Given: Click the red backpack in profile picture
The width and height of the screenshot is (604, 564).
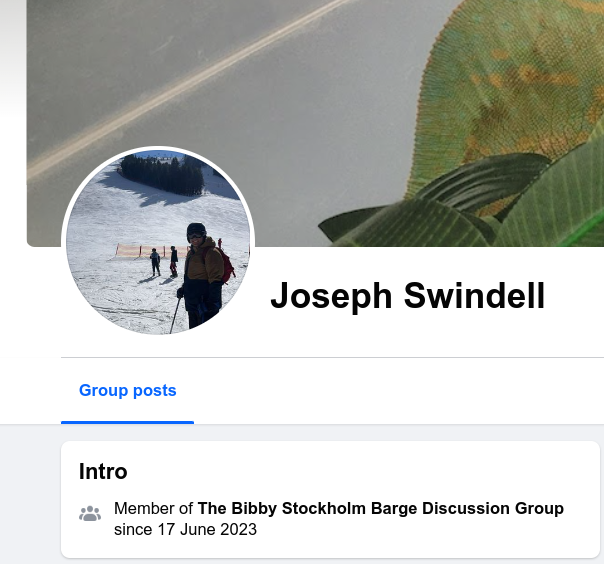Looking at the screenshot, I should pyautogui.click(x=226, y=265).
